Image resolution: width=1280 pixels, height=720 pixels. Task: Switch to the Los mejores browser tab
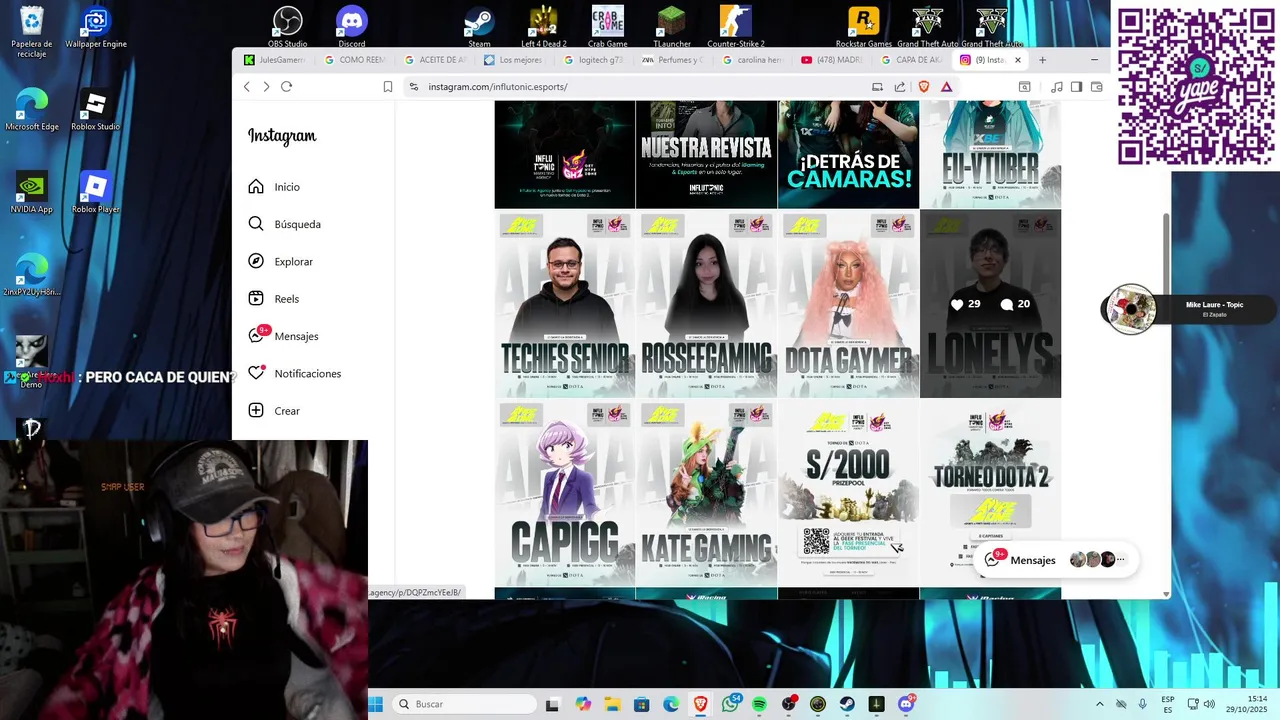[515, 60]
